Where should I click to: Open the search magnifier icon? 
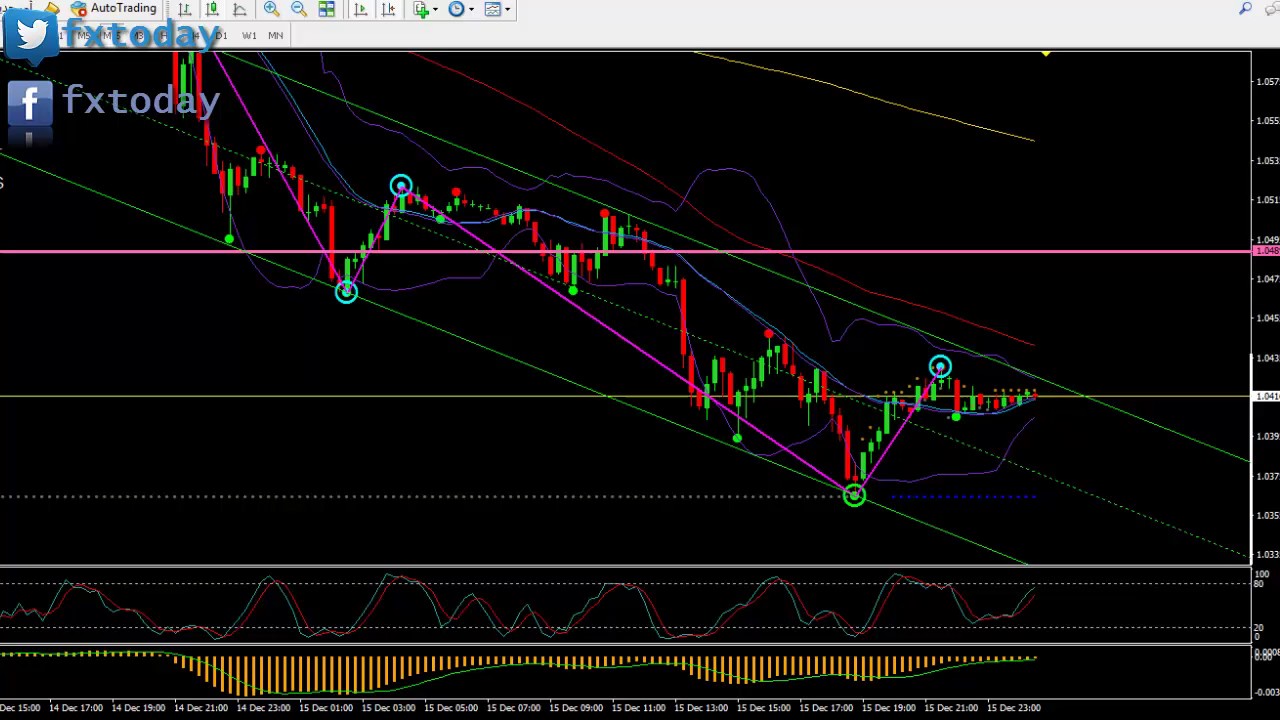point(1245,9)
